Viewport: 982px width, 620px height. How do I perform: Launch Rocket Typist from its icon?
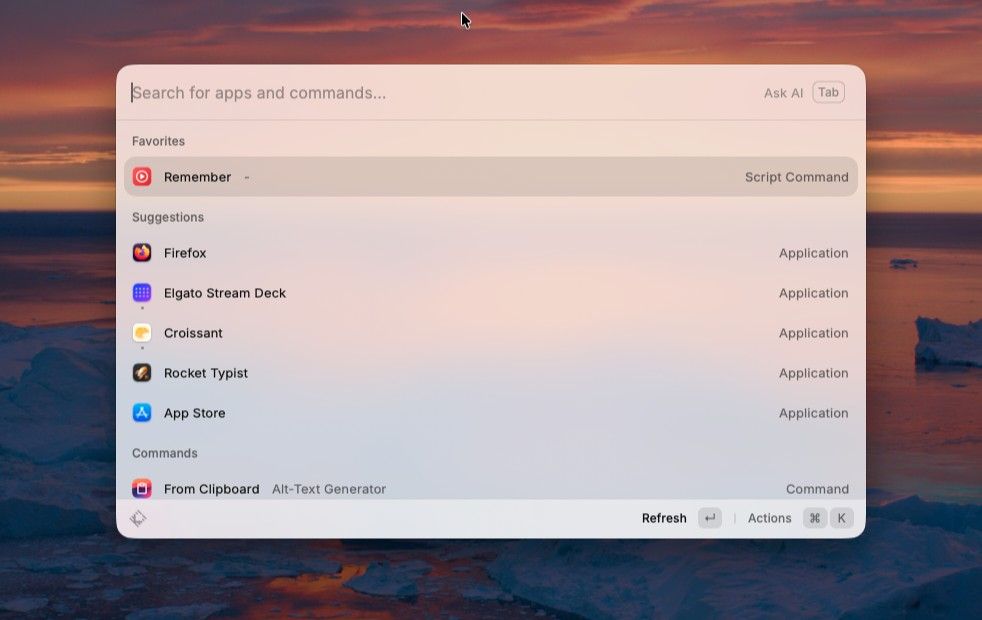(x=142, y=373)
